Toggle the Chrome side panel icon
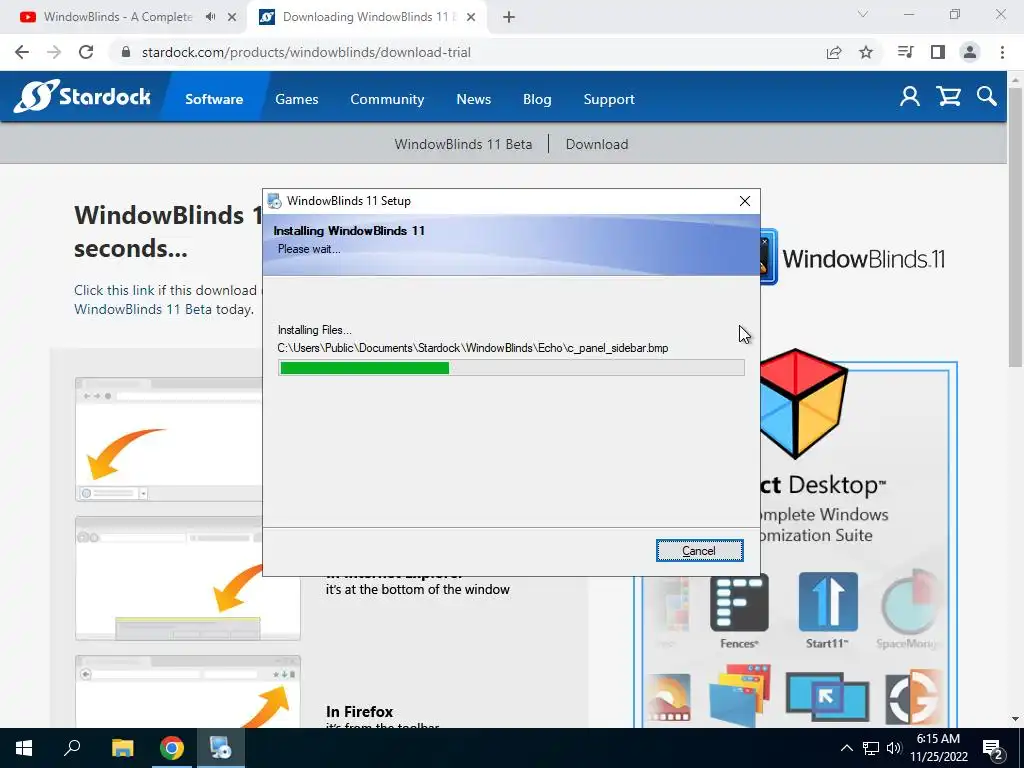This screenshot has height=768, width=1024. coord(938,52)
